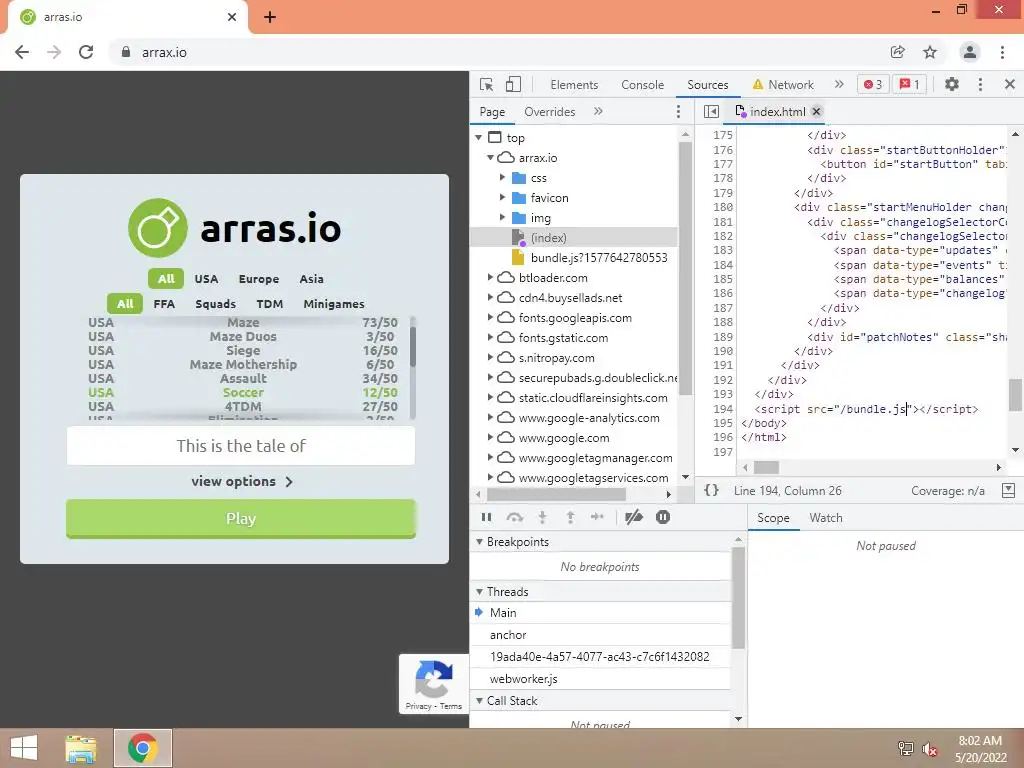Click the name input field
1024x768 pixels.
click(x=240, y=446)
